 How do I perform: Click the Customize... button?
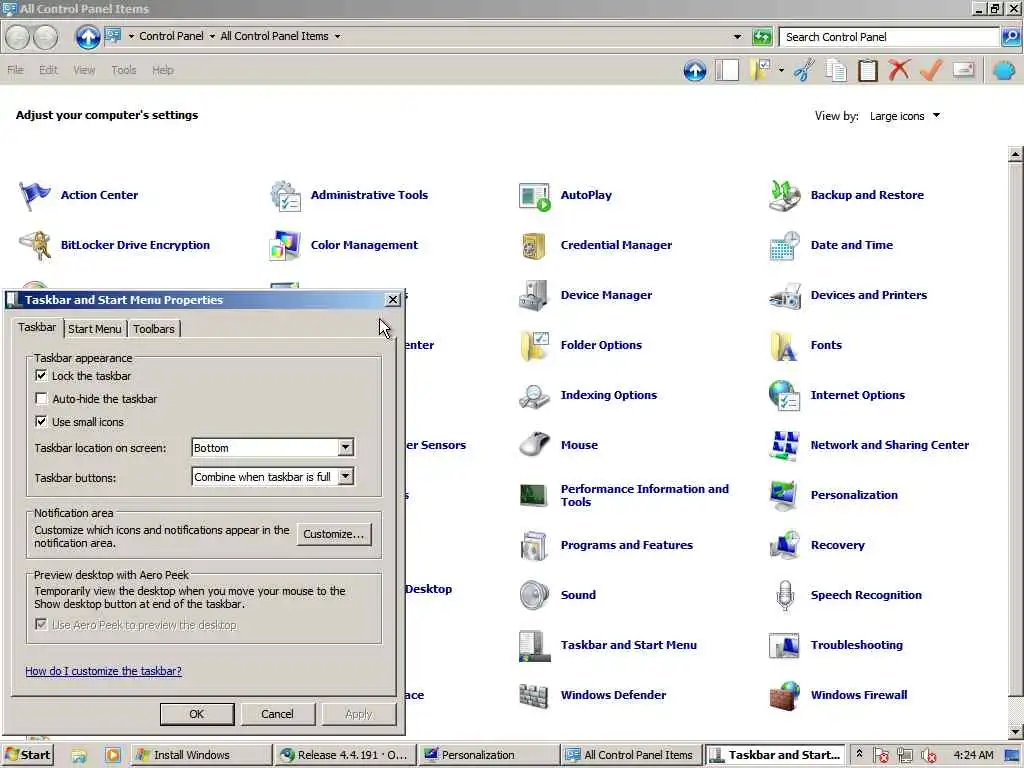[334, 534]
